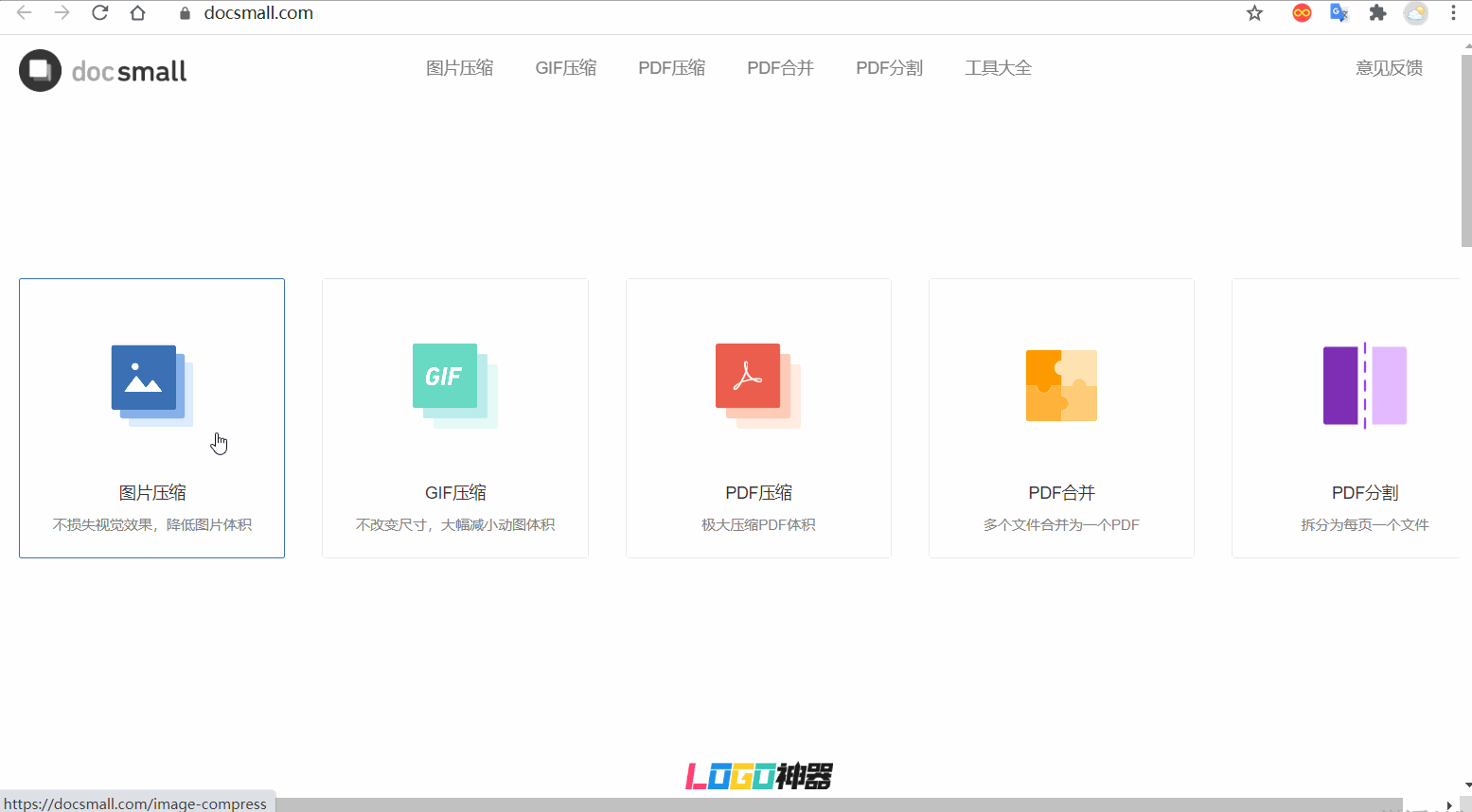Viewport: 1472px width, 812px height.
Task: Open the Google Translate extension icon
Action: click(1339, 13)
